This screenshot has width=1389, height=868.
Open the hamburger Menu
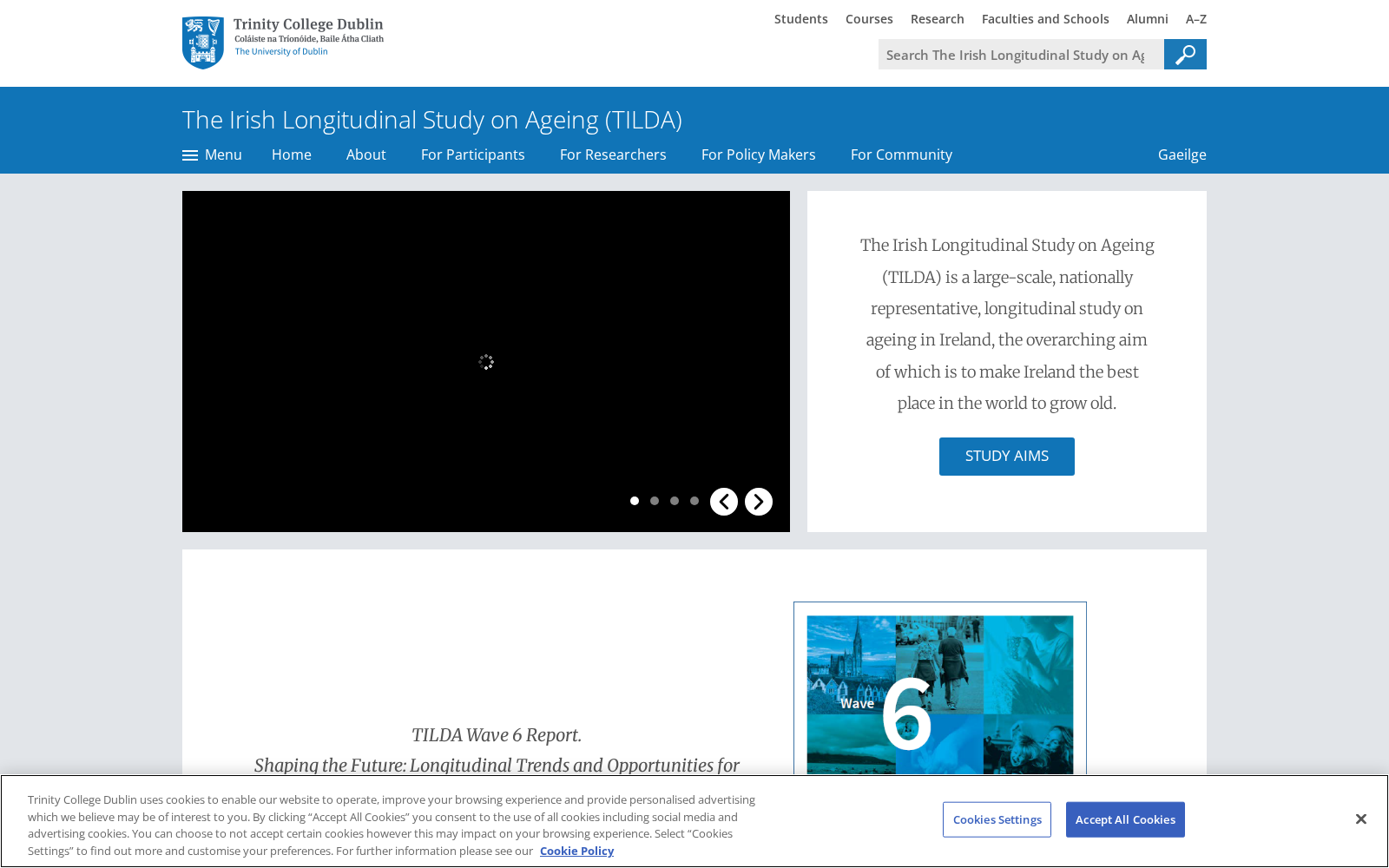click(x=212, y=155)
